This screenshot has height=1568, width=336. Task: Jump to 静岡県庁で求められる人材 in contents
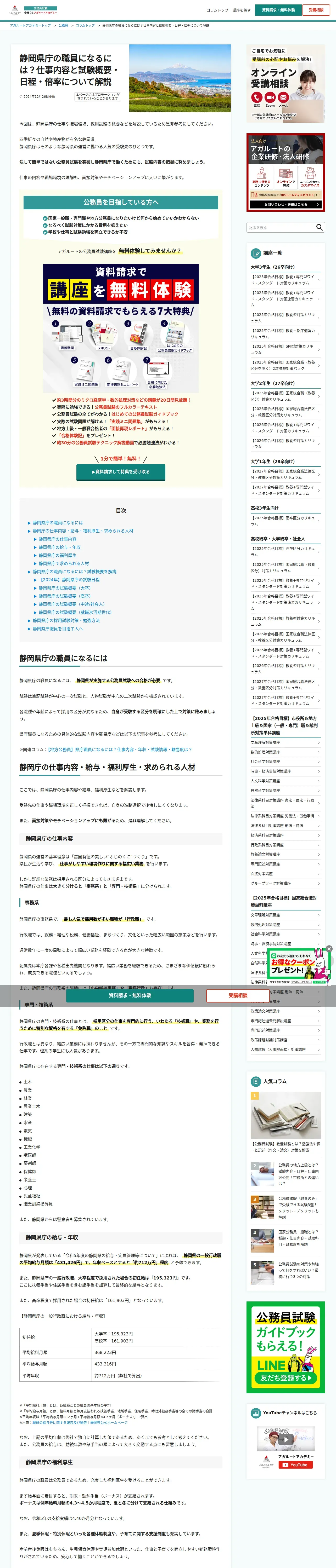[x=64, y=564]
